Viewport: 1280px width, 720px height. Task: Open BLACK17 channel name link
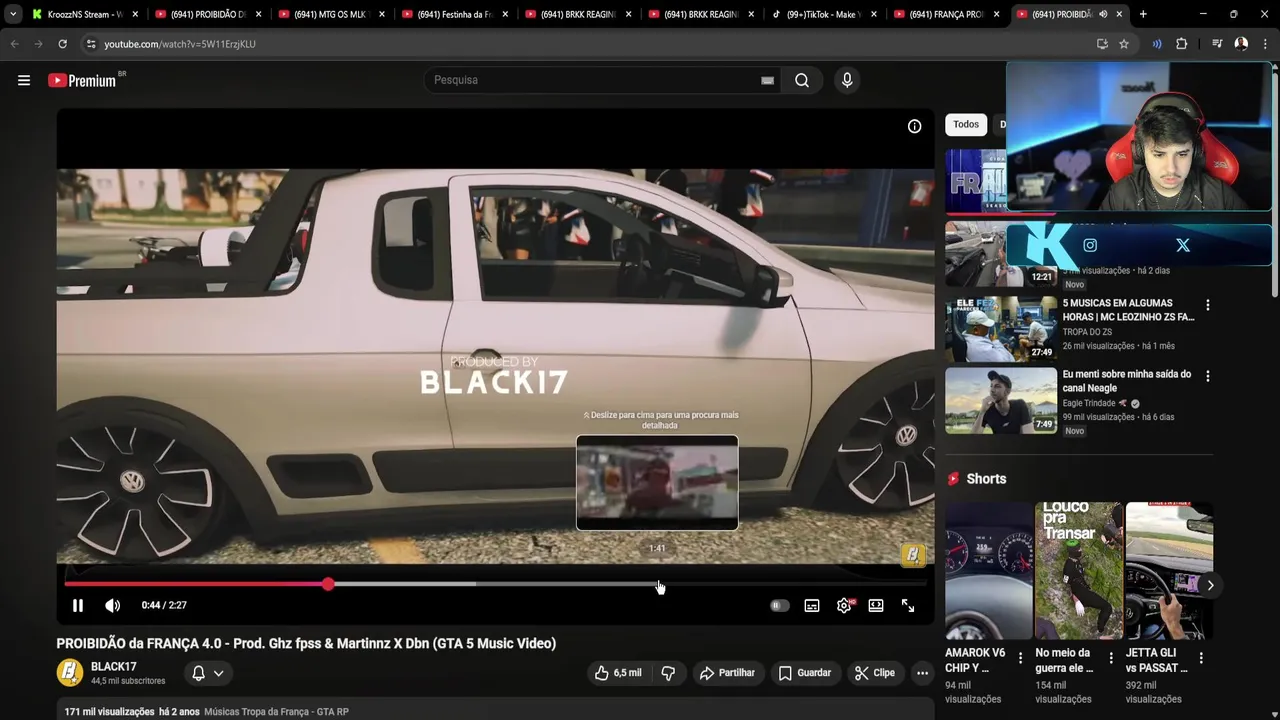point(114,666)
